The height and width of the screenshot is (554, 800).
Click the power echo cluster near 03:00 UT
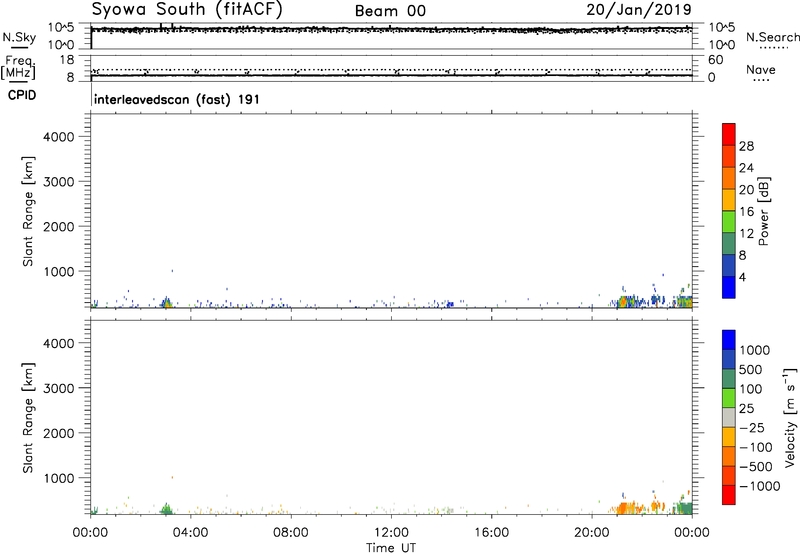[x=166, y=303]
